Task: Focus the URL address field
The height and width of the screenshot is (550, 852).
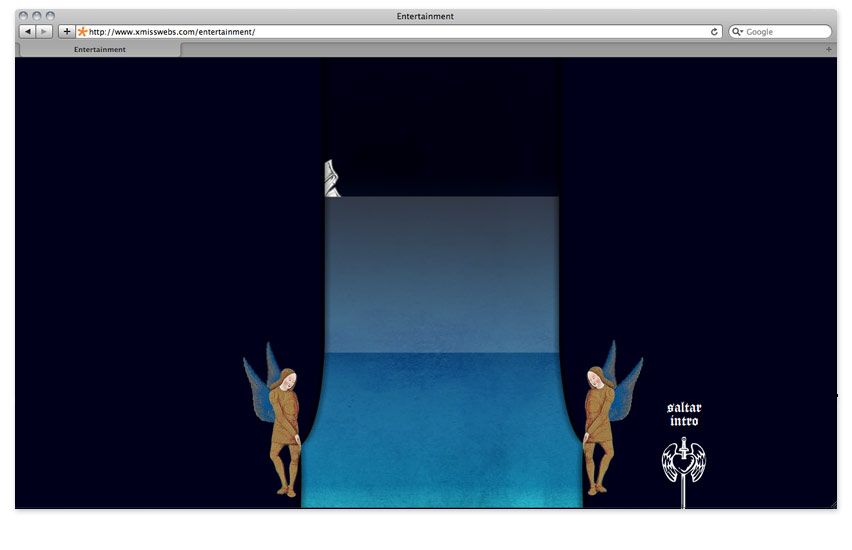Action: 399,32
